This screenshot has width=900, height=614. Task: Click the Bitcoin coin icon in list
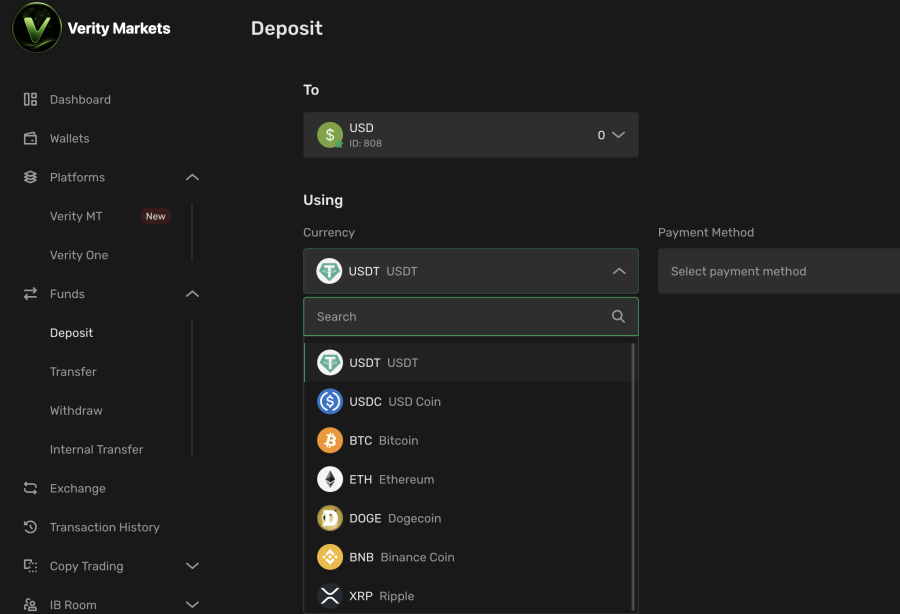pos(330,440)
